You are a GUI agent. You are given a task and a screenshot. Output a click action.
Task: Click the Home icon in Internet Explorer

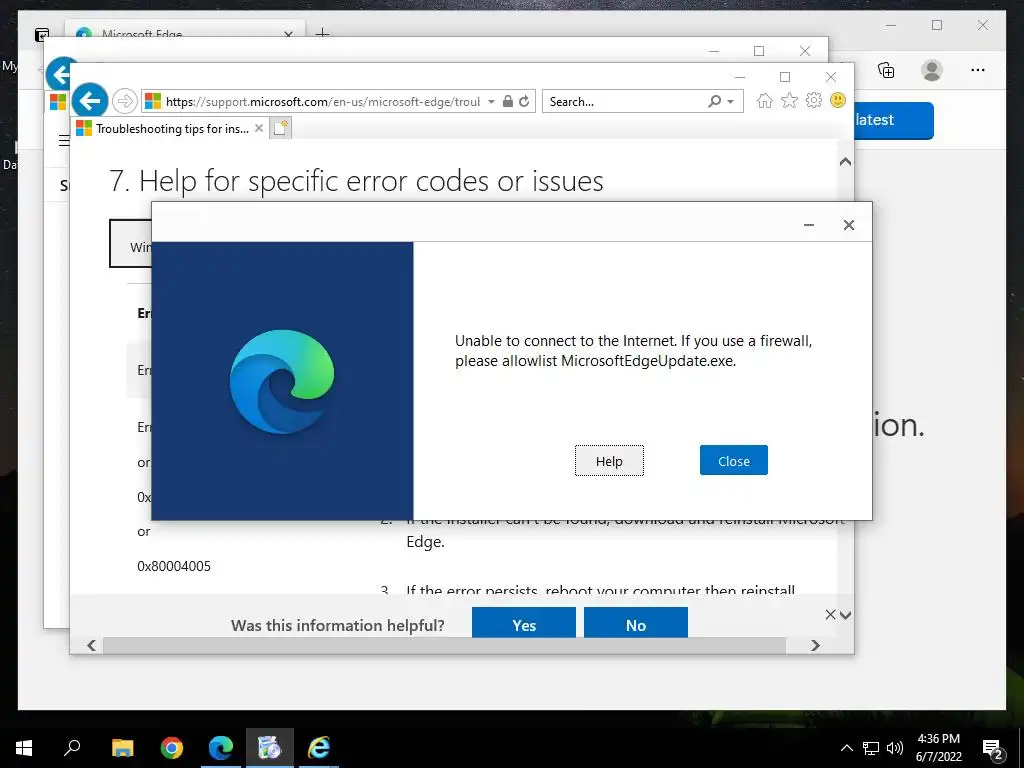pyautogui.click(x=764, y=101)
